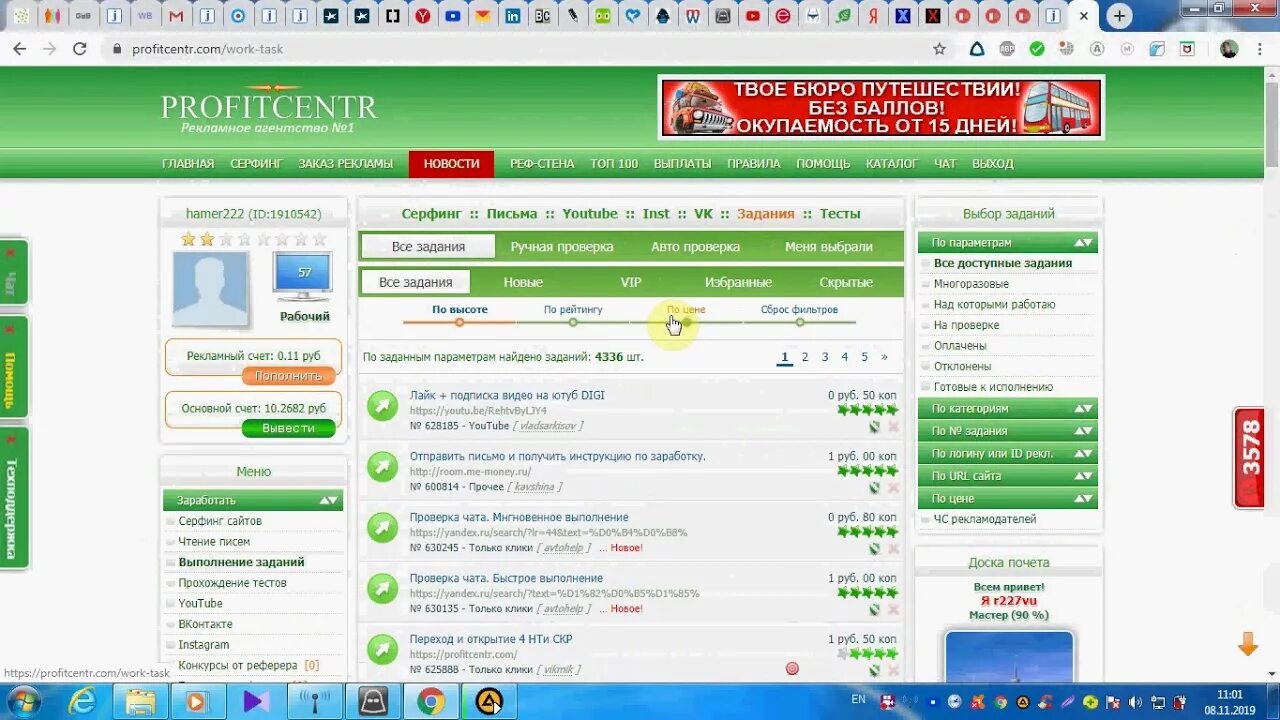This screenshot has width=1280, height=720.
Task: Add task № 628185 to favorites icon
Action: click(x=875, y=427)
